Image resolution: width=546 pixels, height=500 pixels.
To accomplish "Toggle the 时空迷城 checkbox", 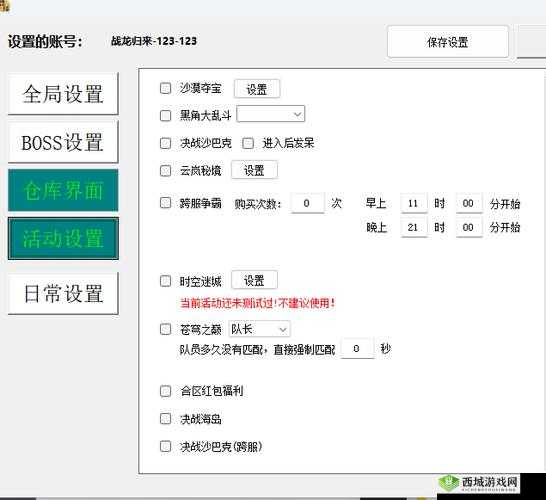I will 165,281.
